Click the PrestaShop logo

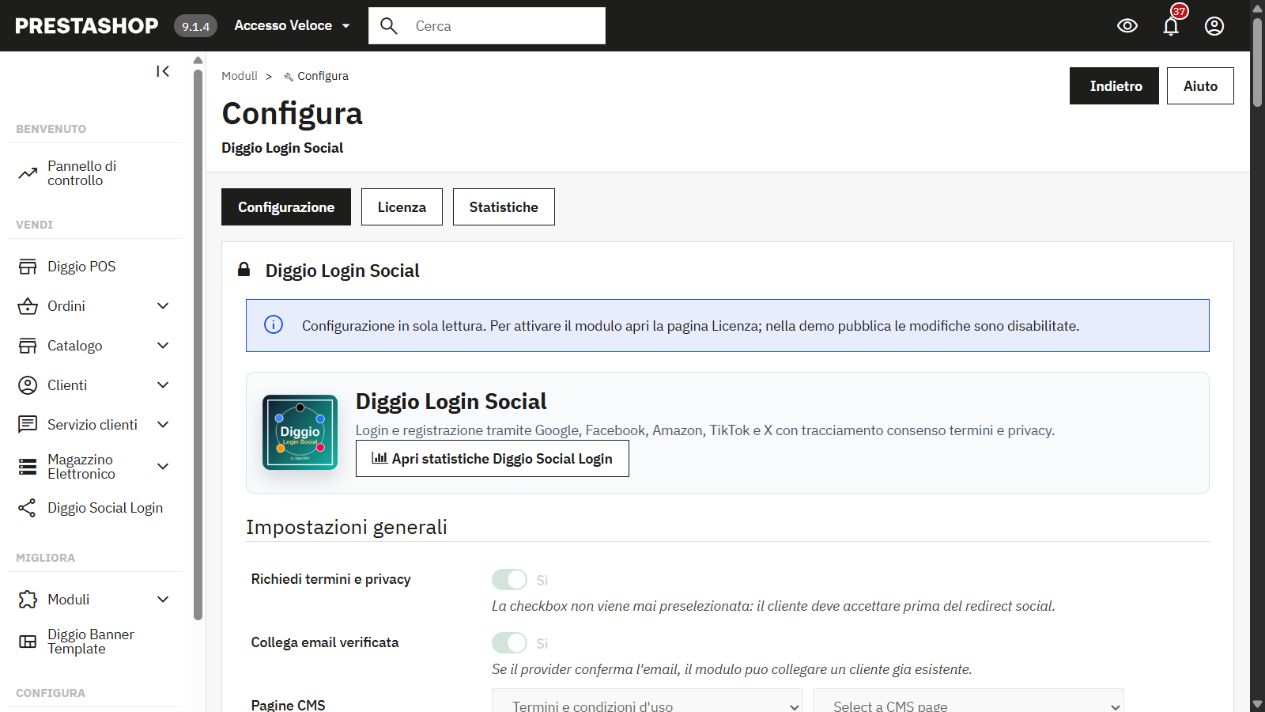87,26
